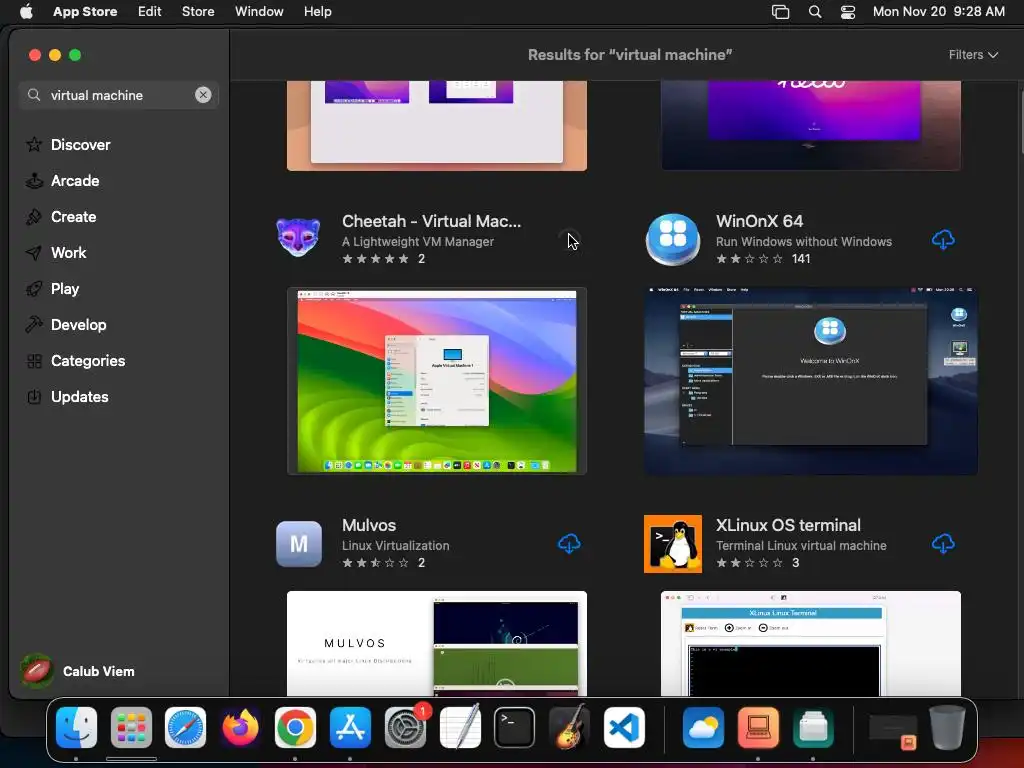Open the Store menu
The height and width of the screenshot is (768, 1024).
[x=198, y=12]
